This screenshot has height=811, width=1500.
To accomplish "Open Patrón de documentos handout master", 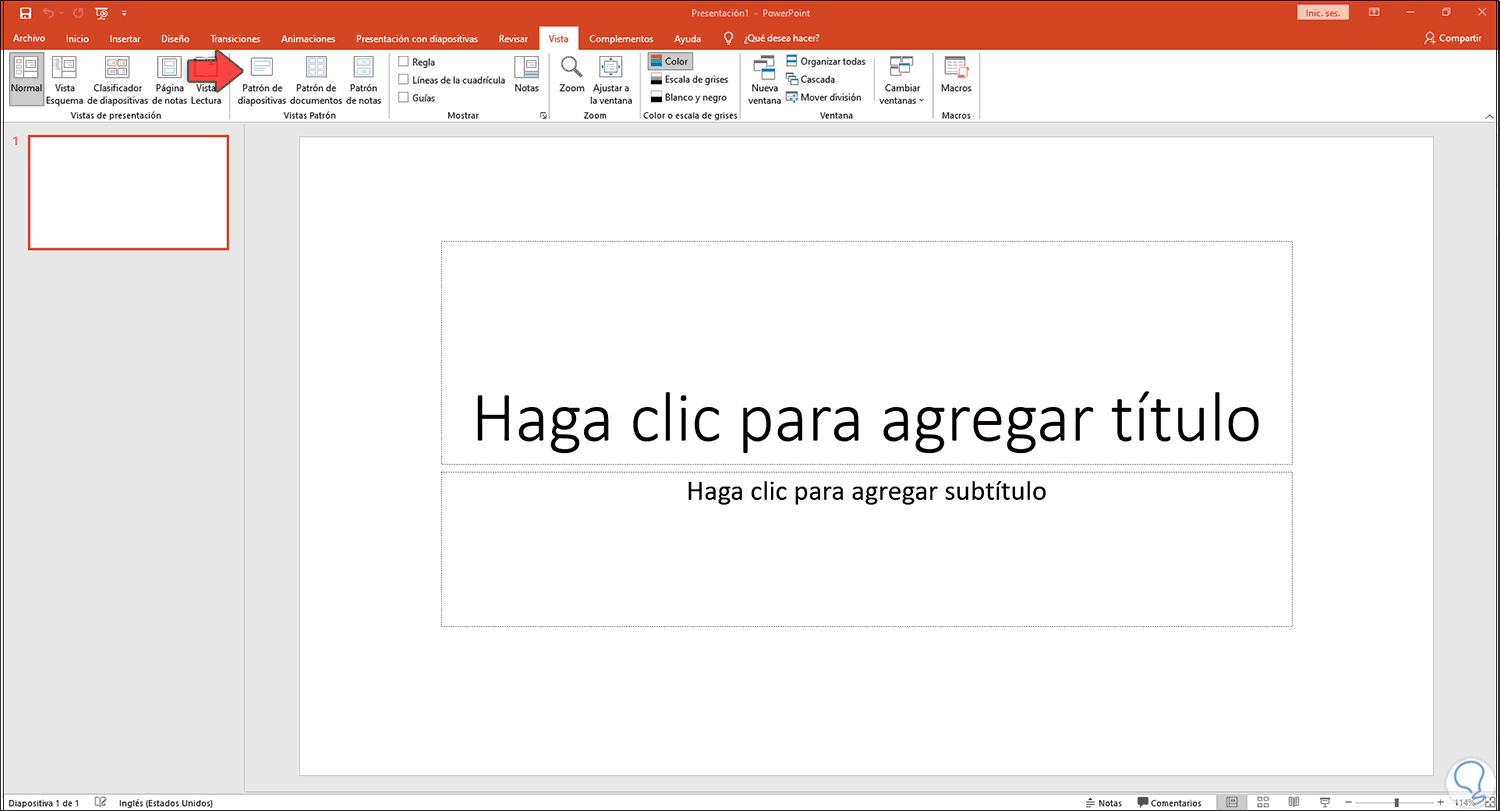I will [316, 80].
